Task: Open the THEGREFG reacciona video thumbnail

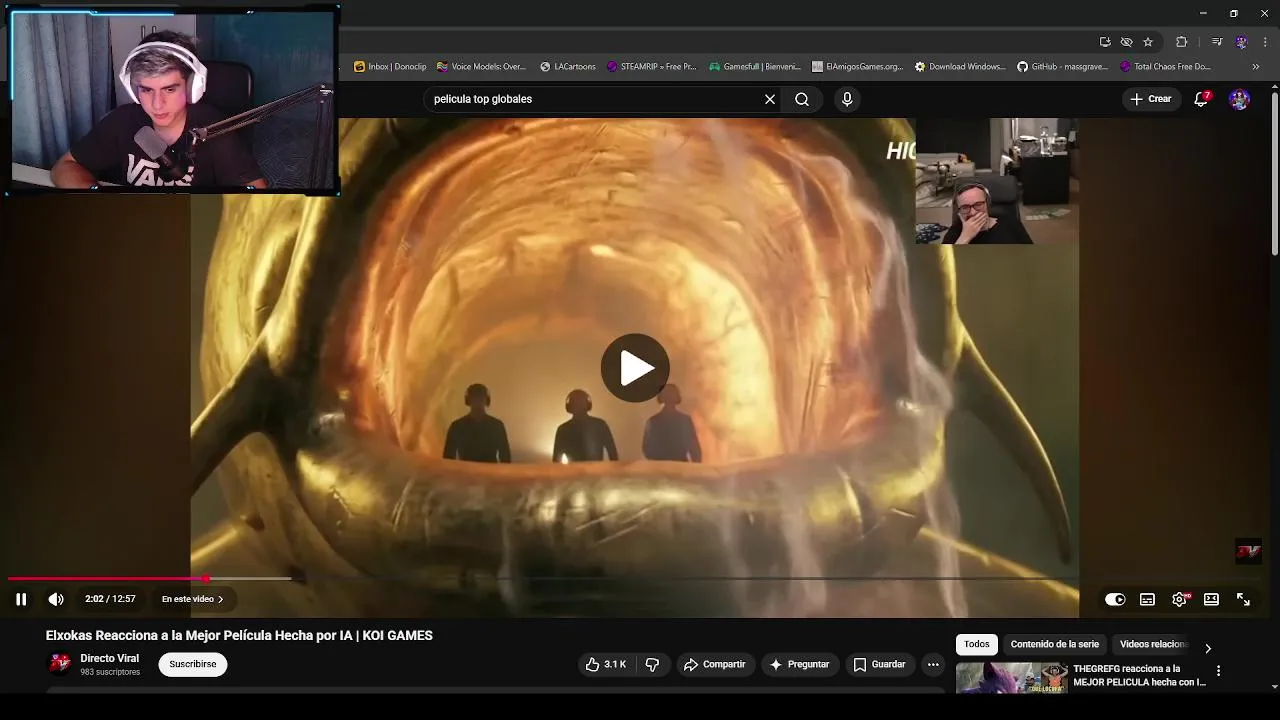Action: [x=1011, y=678]
